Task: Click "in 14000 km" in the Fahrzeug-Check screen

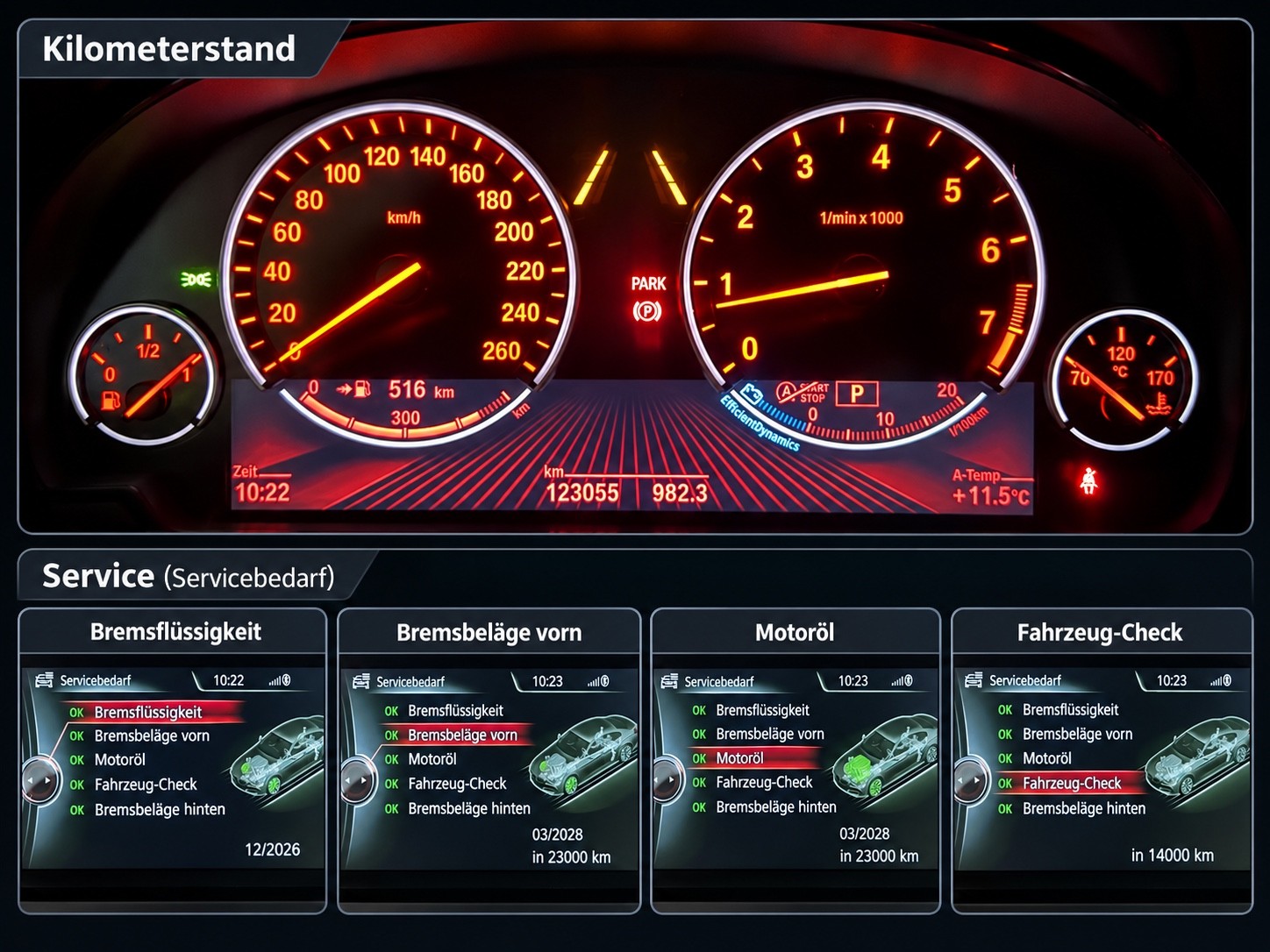Action: pos(1173,856)
